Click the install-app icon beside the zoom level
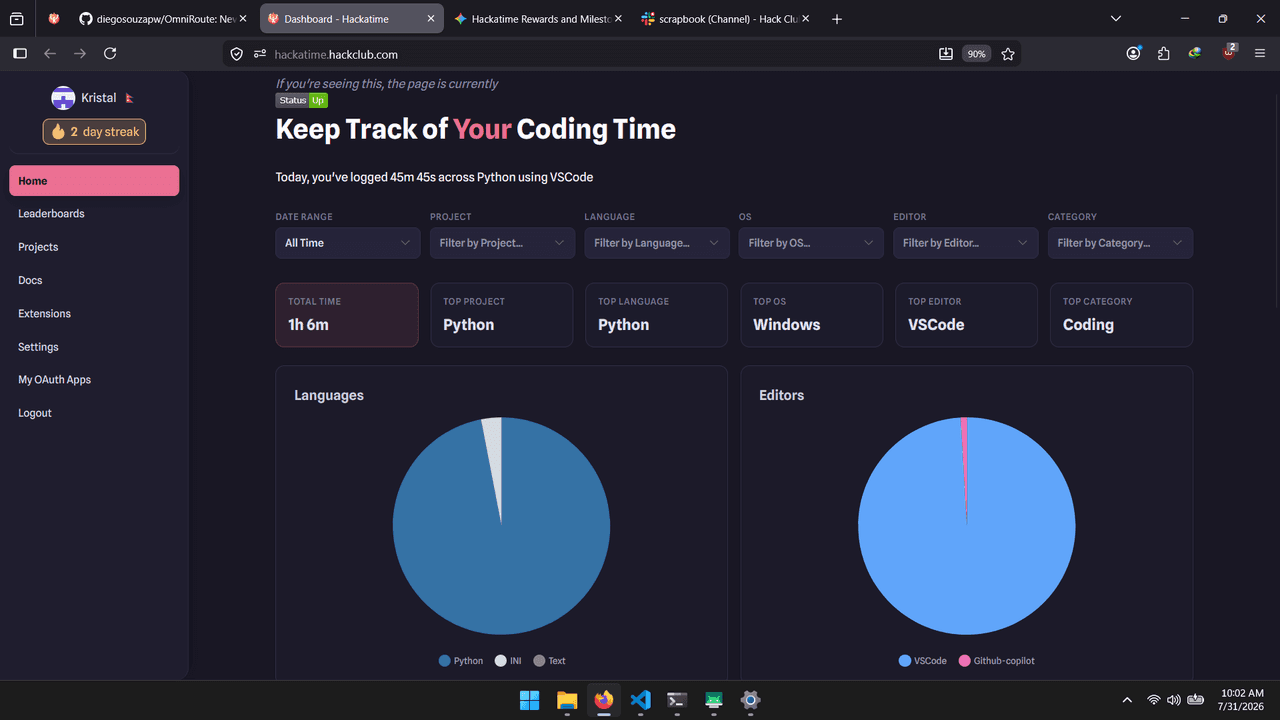The image size is (1280, 720). pyautogui.click(x=946, y=54)
